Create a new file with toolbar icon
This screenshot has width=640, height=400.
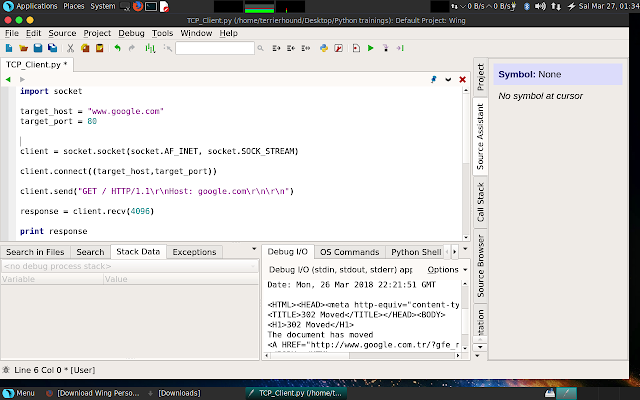pos(9,48)
